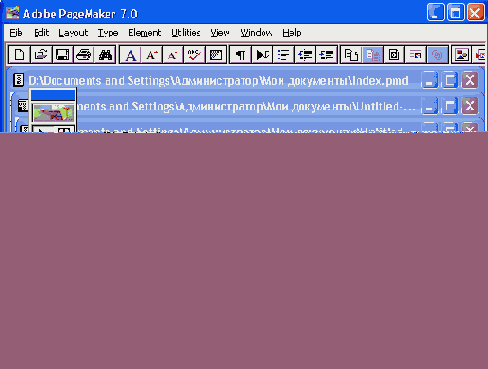
Task: Save the publication with the floppy disk icon
Action: [x=62, y=55]
